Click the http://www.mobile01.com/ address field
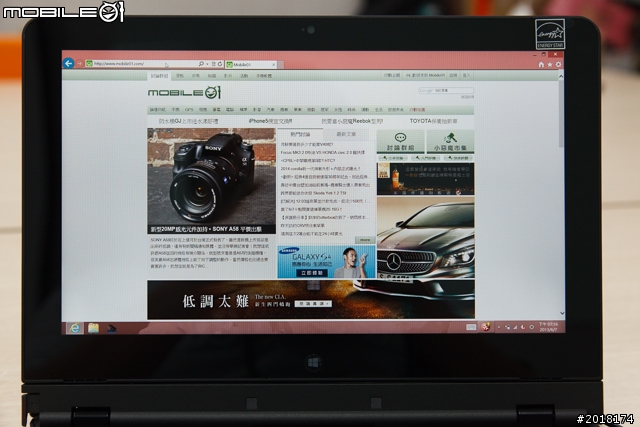 [141, 64]
